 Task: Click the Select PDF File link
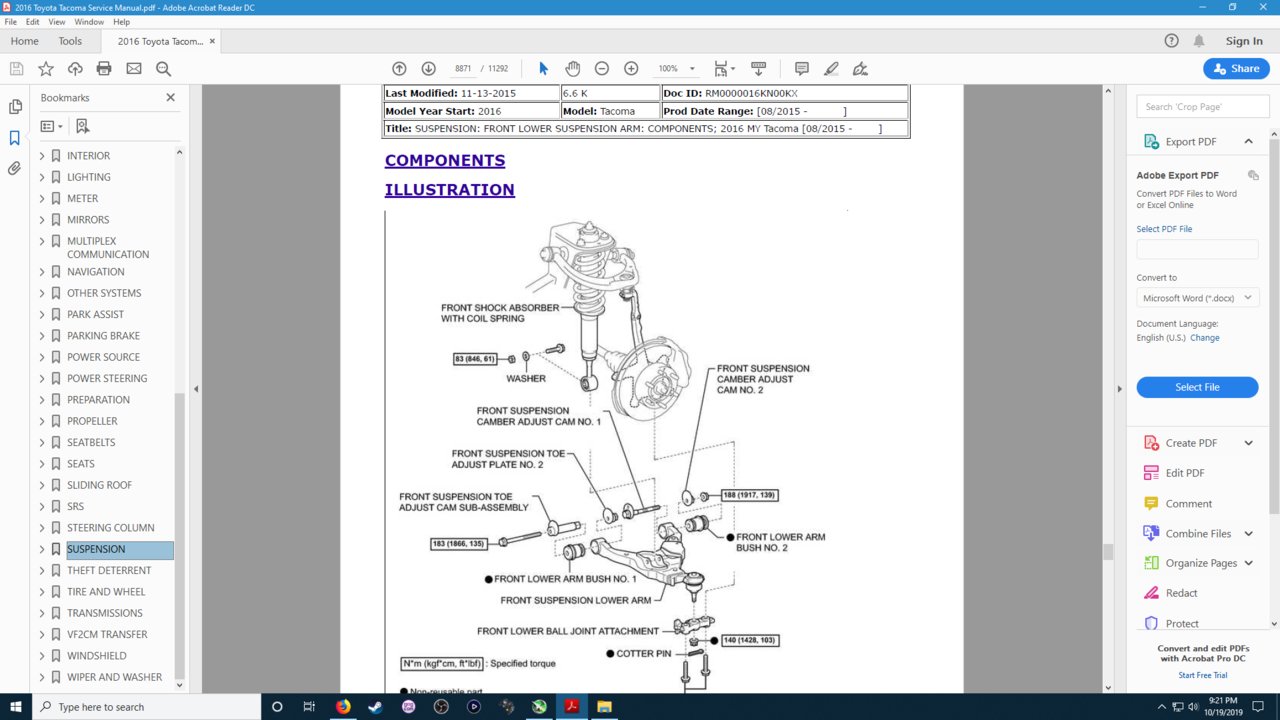point(1164,229)
